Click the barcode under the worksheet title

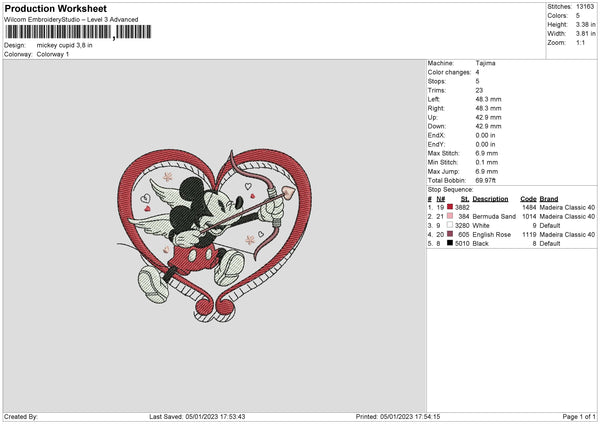point(78,32)
